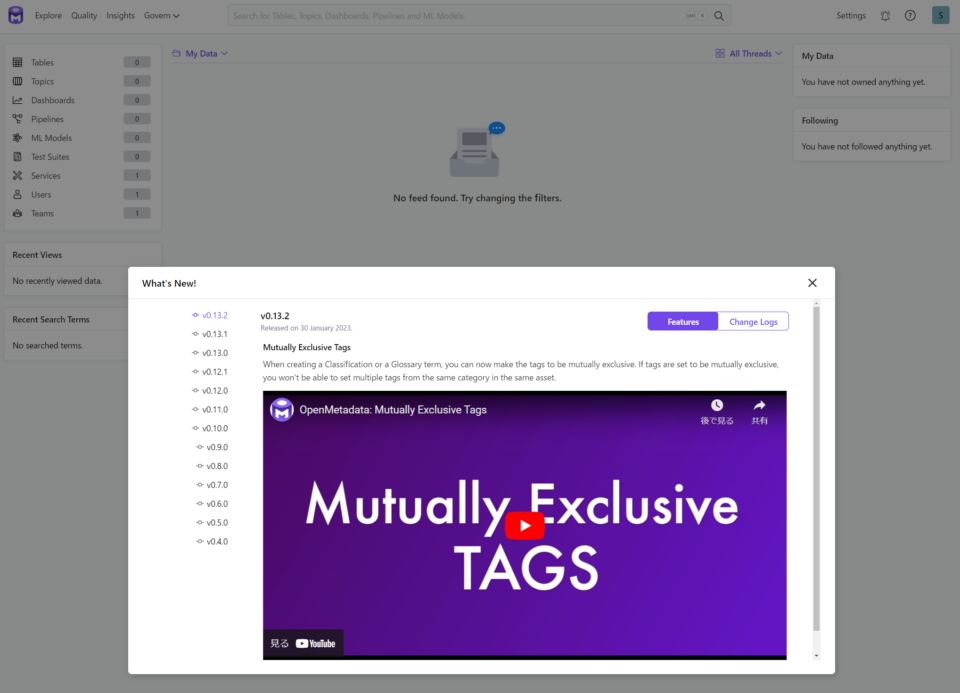Click the search magnifier icon
Image resolution: width=960 pixels, height=693 pixels.
(719, 16)
